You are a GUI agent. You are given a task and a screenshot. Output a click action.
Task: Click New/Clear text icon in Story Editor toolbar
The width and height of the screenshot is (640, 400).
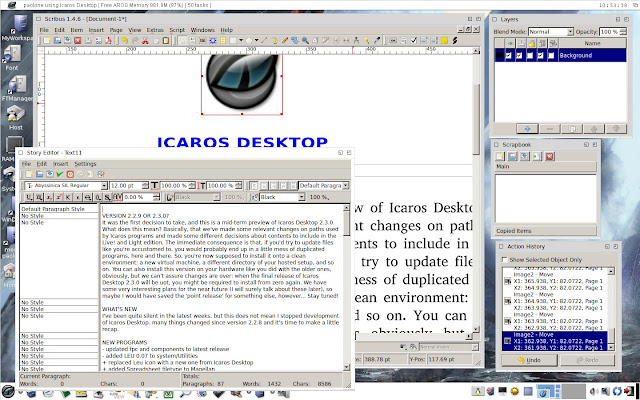click(29, 174)
